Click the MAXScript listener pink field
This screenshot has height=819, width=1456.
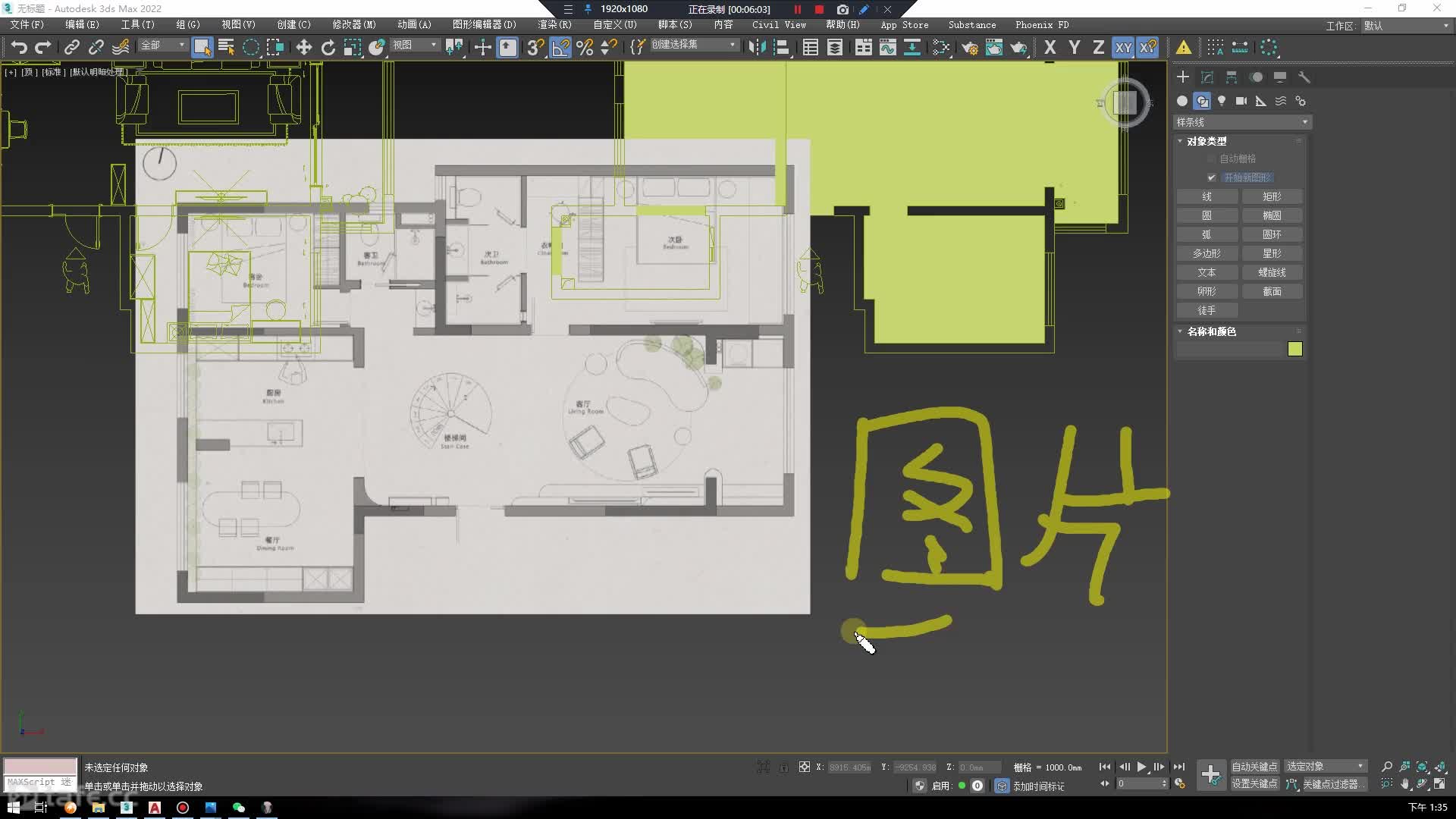(40, 766)
